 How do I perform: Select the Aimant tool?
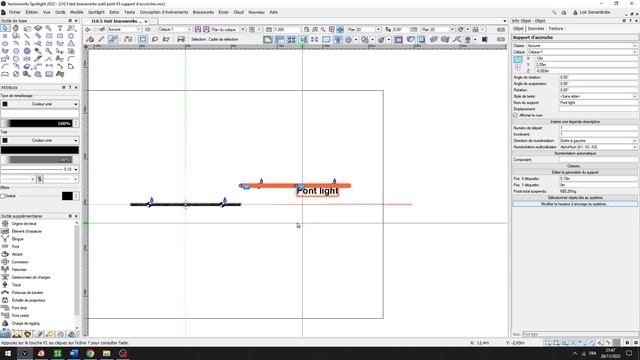(x=16, y=254)
